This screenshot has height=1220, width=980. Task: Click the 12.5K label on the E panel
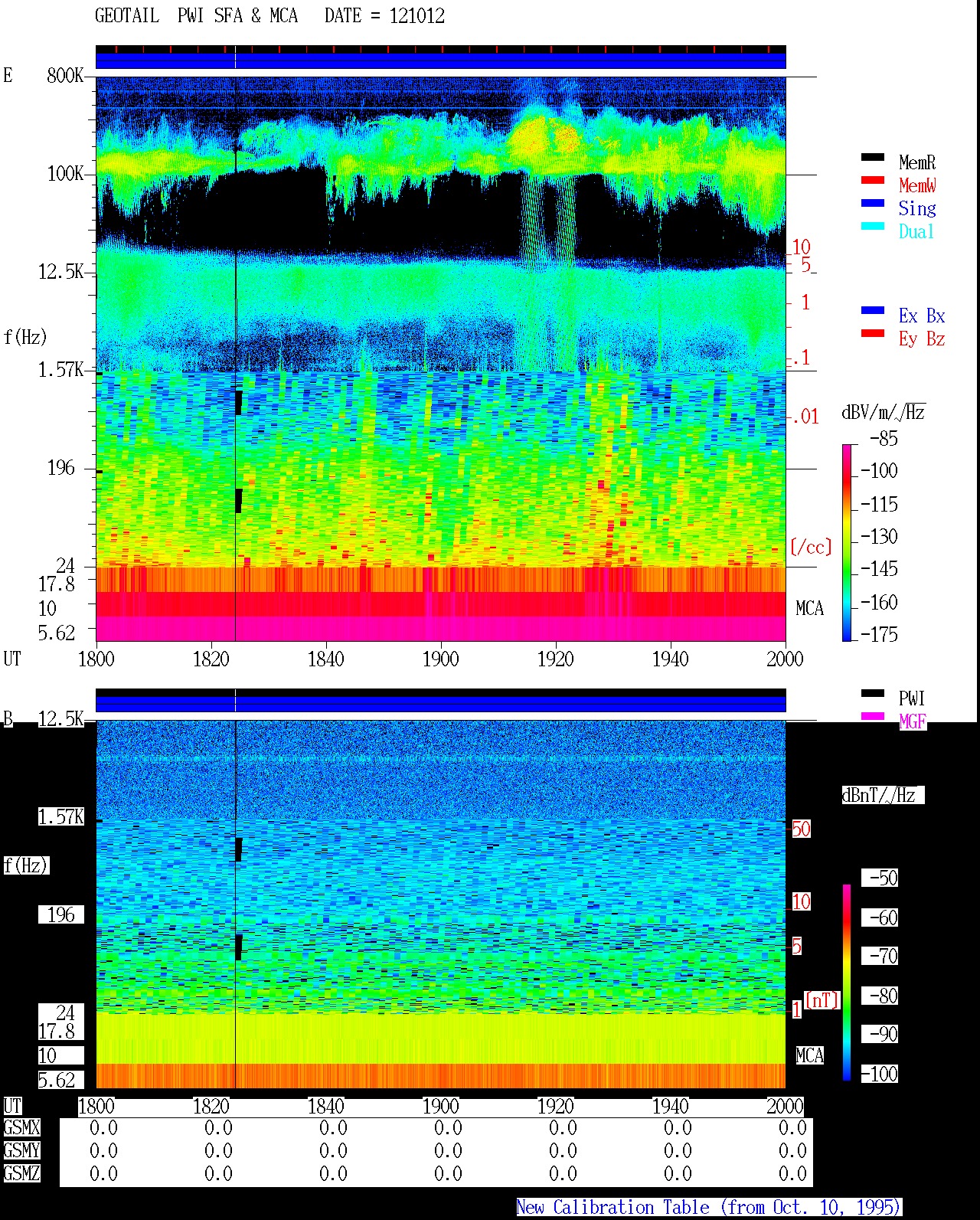tap(61, 271)
